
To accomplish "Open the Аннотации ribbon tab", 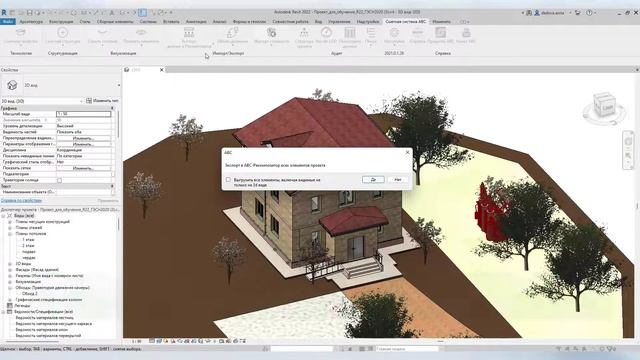I will point(196,22).
